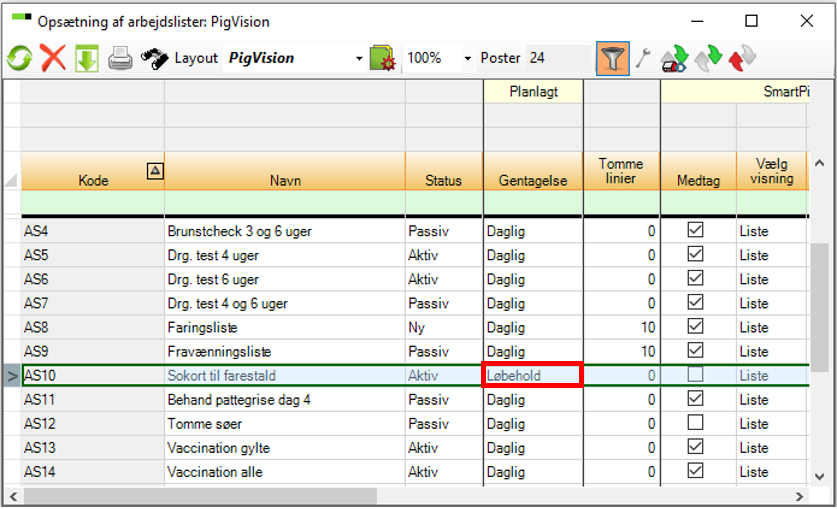Click the green refresh arrows icon
This screenshot has height=509, width=837.
pos(19,58)
